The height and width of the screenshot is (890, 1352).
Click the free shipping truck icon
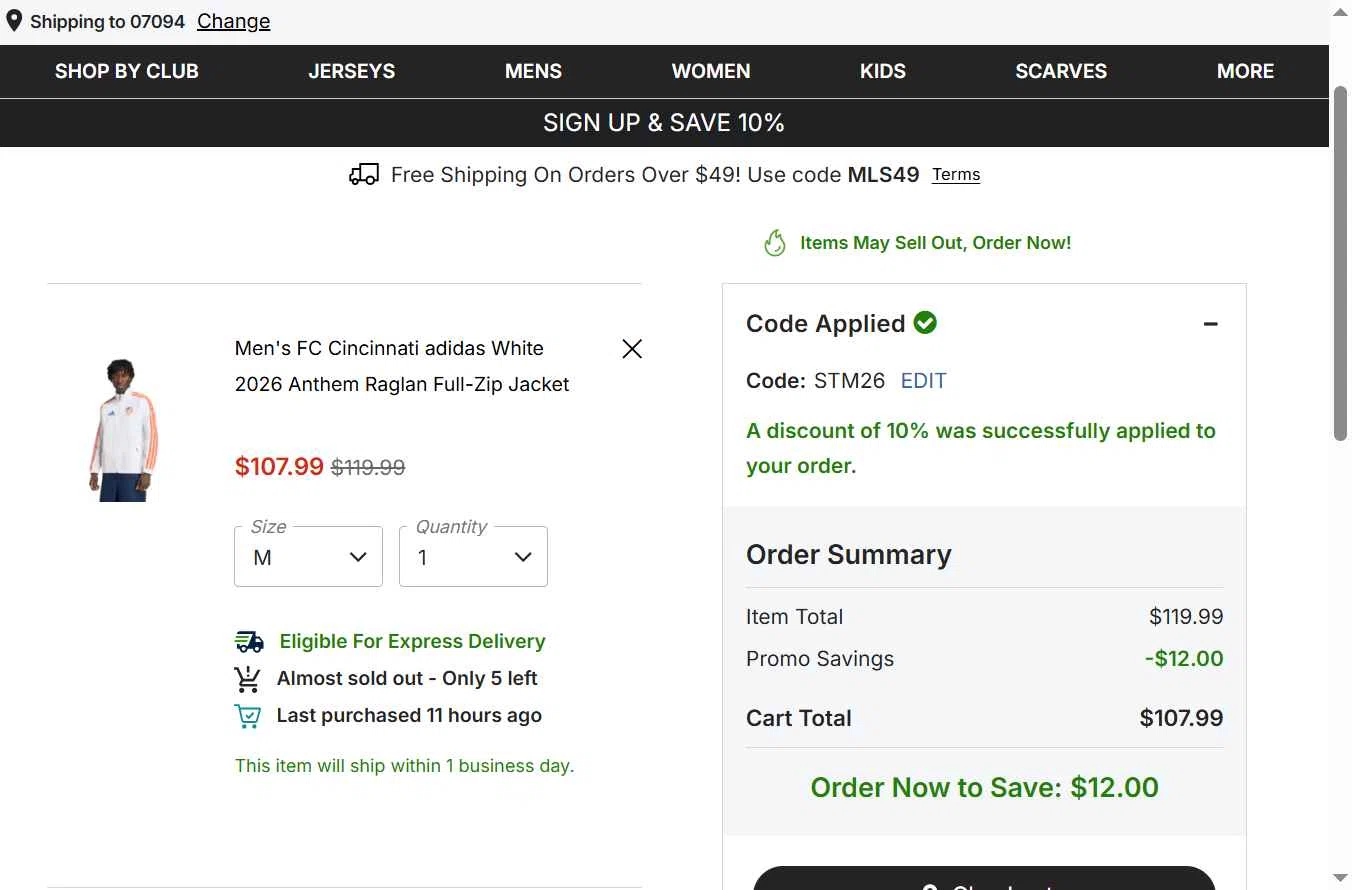coord(364,175)
